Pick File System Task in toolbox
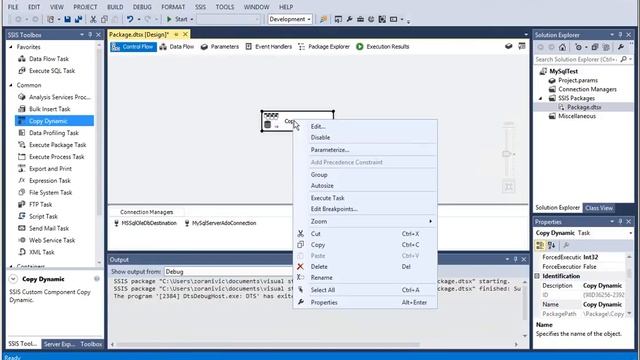 click(x=50, y=192)
